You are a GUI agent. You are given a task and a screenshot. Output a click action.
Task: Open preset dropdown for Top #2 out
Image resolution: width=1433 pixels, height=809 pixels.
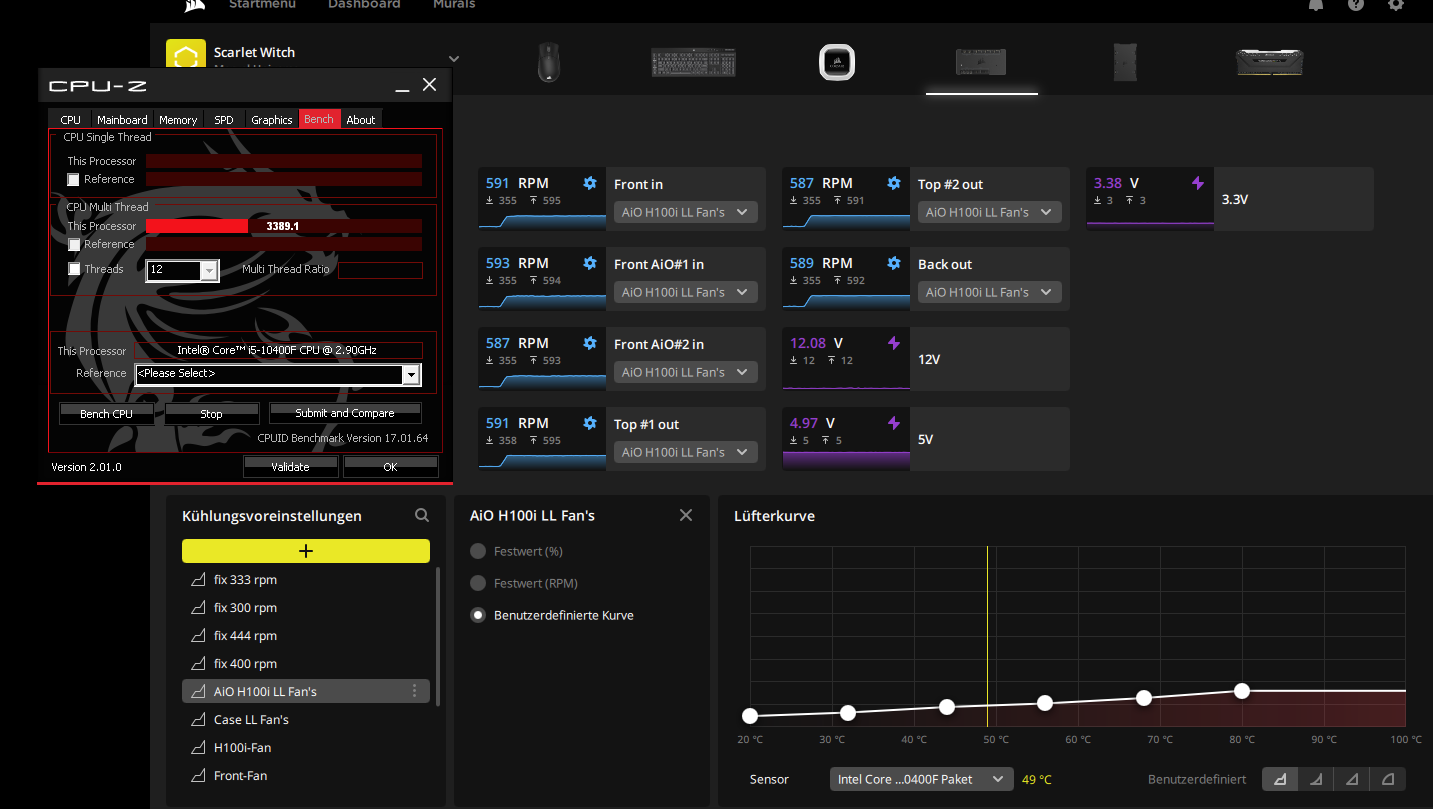(989, 212)
